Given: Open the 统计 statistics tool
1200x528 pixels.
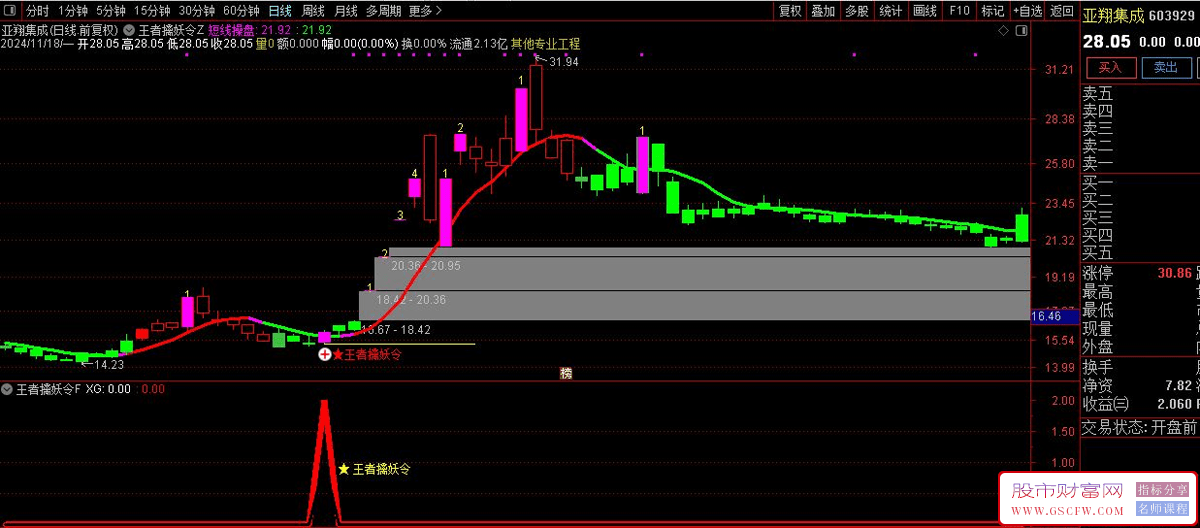Looking at the screenshot, I should [890, 11].
